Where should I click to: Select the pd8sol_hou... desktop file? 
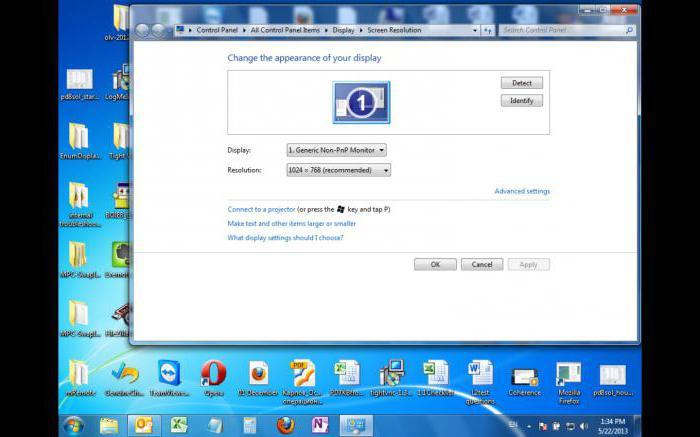click(613, 379)
